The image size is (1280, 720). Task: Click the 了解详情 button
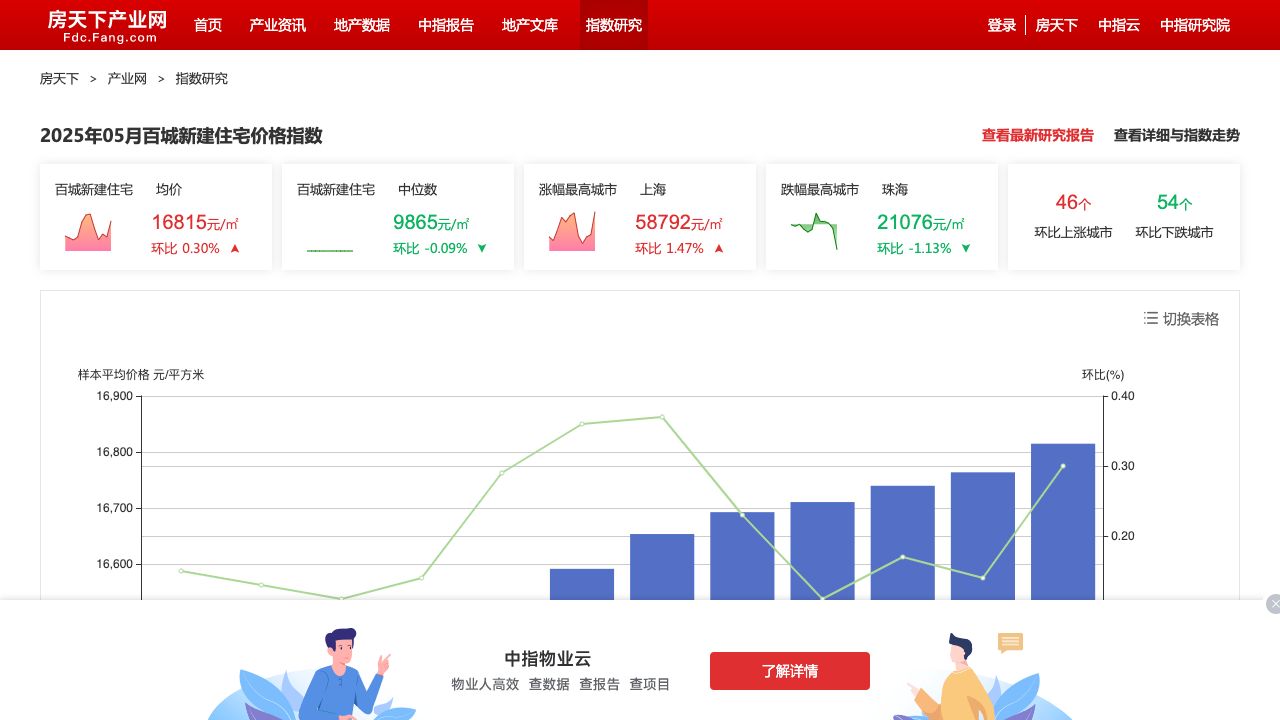click(x=790, y=671)
